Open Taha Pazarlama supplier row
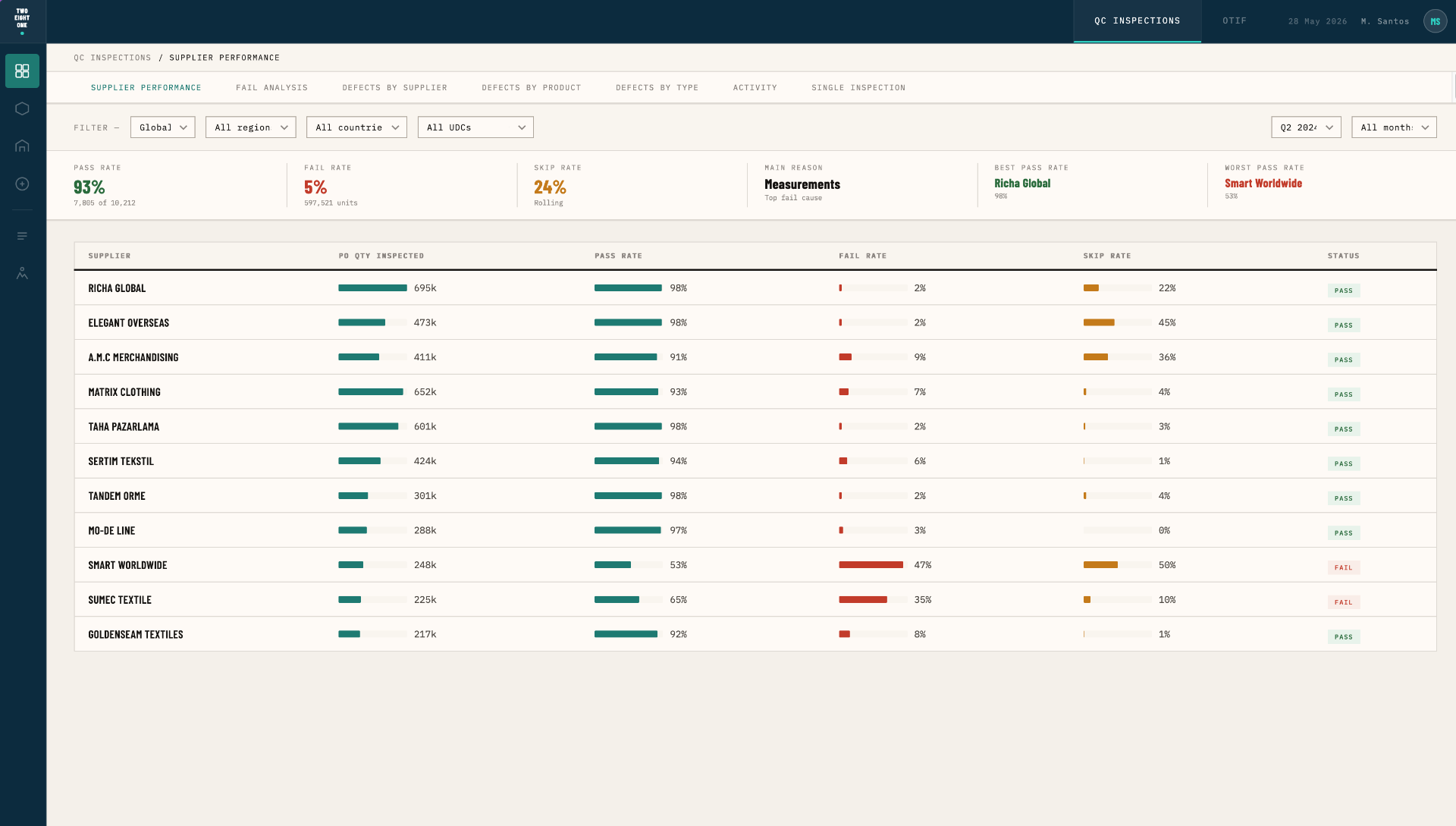1456x826 pixels. pos(755,426)
